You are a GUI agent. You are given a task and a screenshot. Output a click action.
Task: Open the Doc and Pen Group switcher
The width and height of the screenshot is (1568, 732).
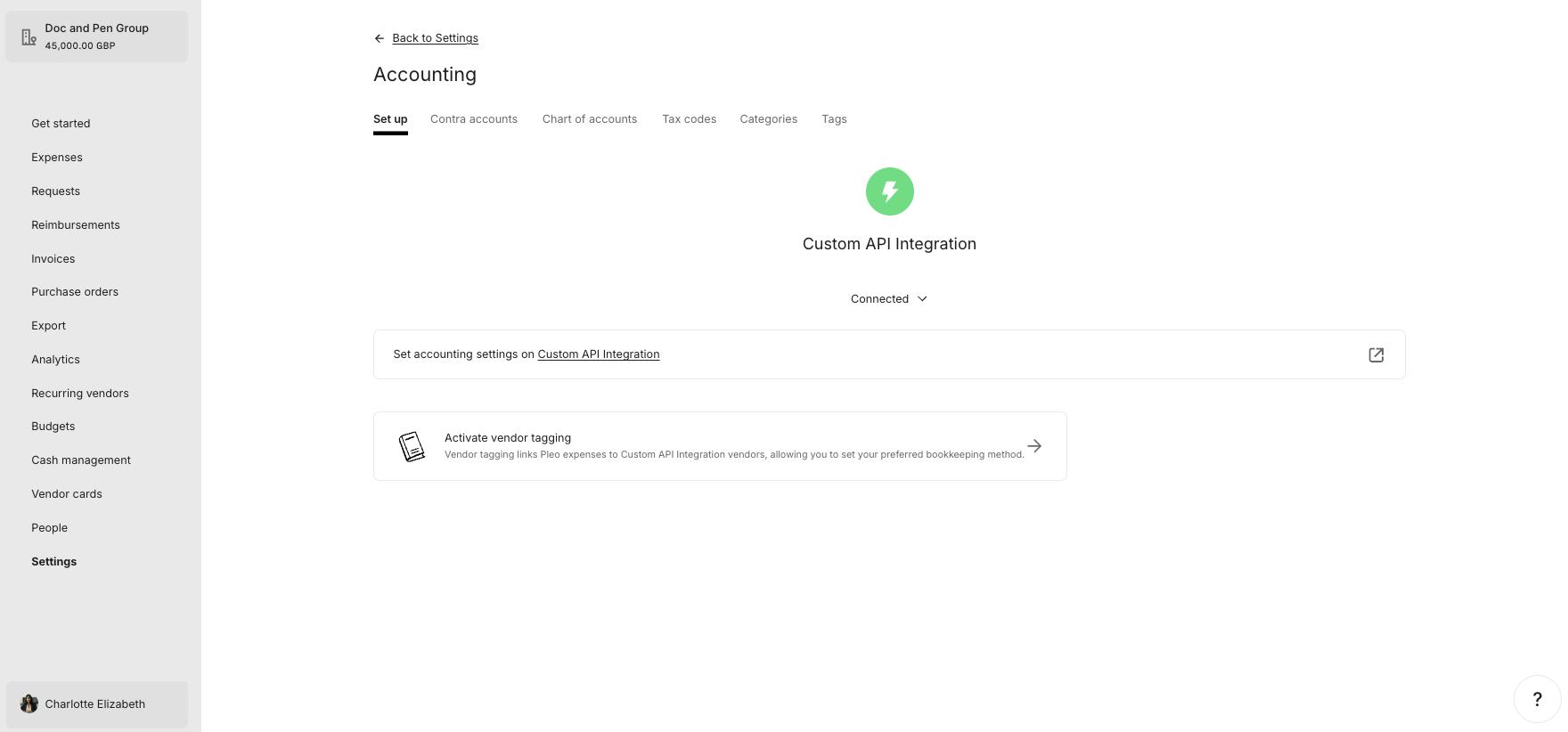(97, 37)
